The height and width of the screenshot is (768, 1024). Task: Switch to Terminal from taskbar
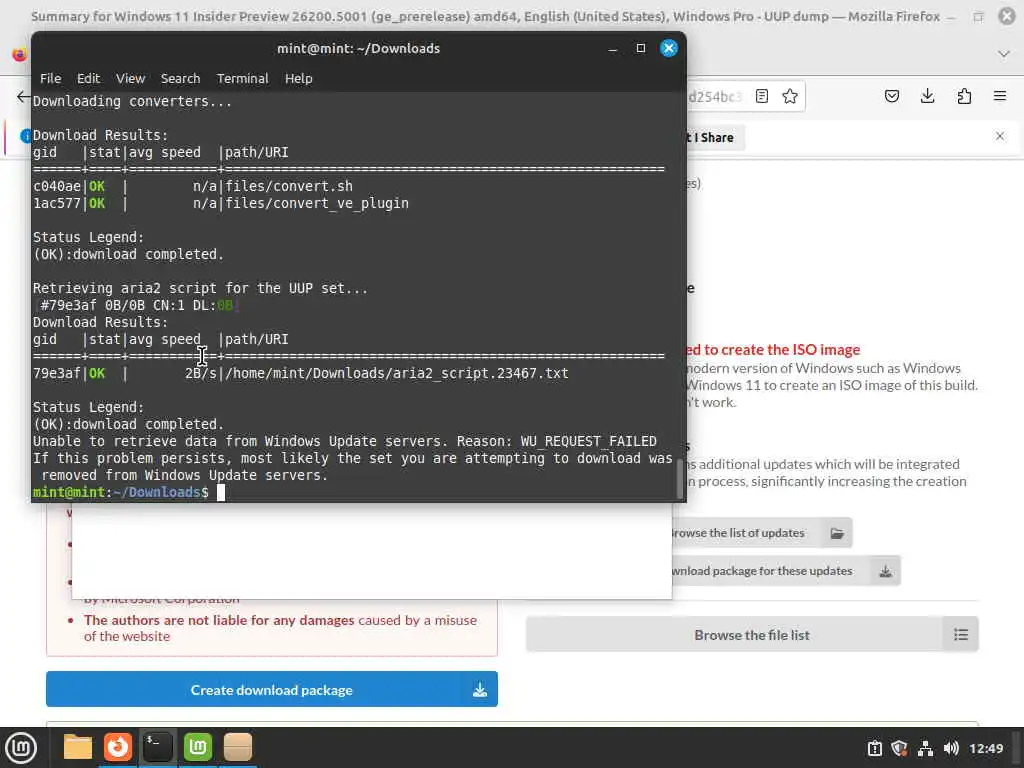point(157,747)
